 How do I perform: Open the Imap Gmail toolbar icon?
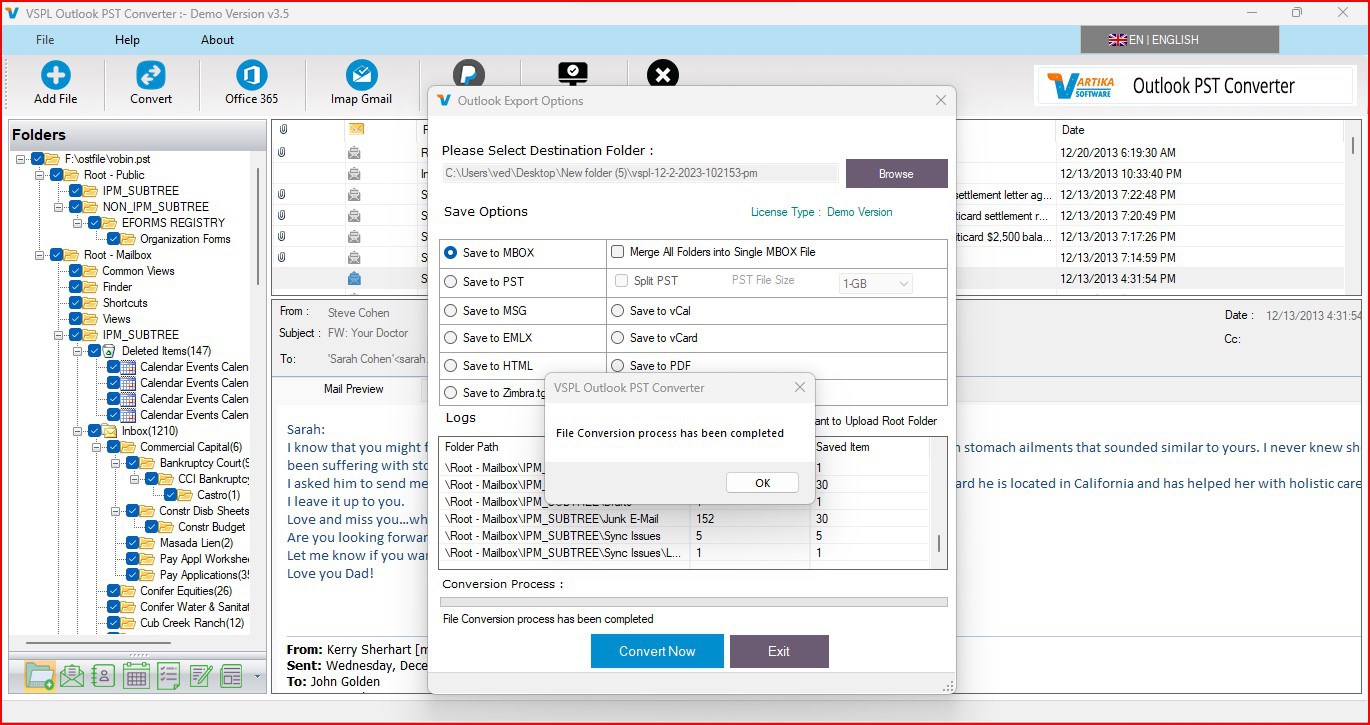coord(361,76)
